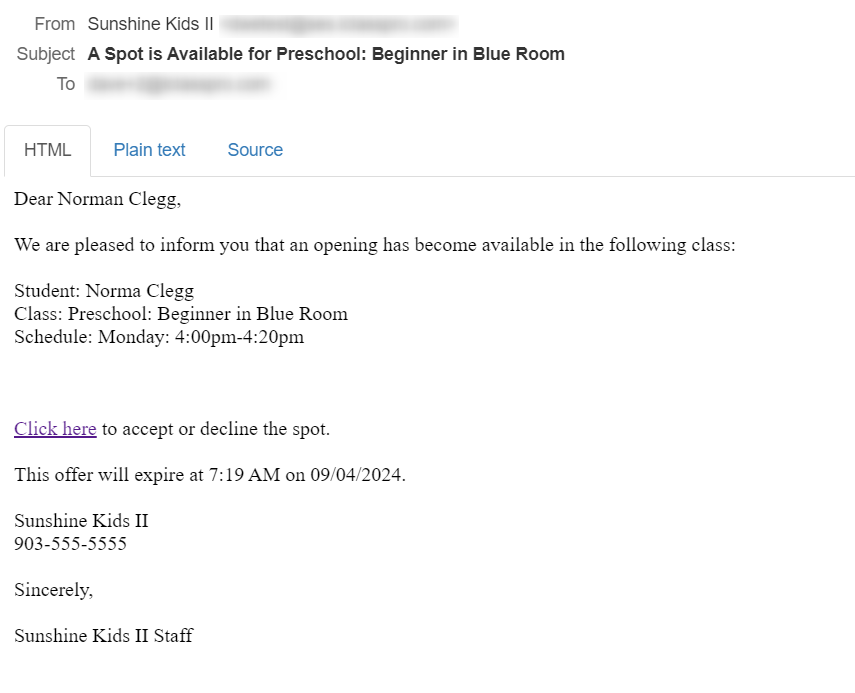Click the Sunshine Kids II Staff signature
This screenshot has width=855, height=693.
(104, 636)
